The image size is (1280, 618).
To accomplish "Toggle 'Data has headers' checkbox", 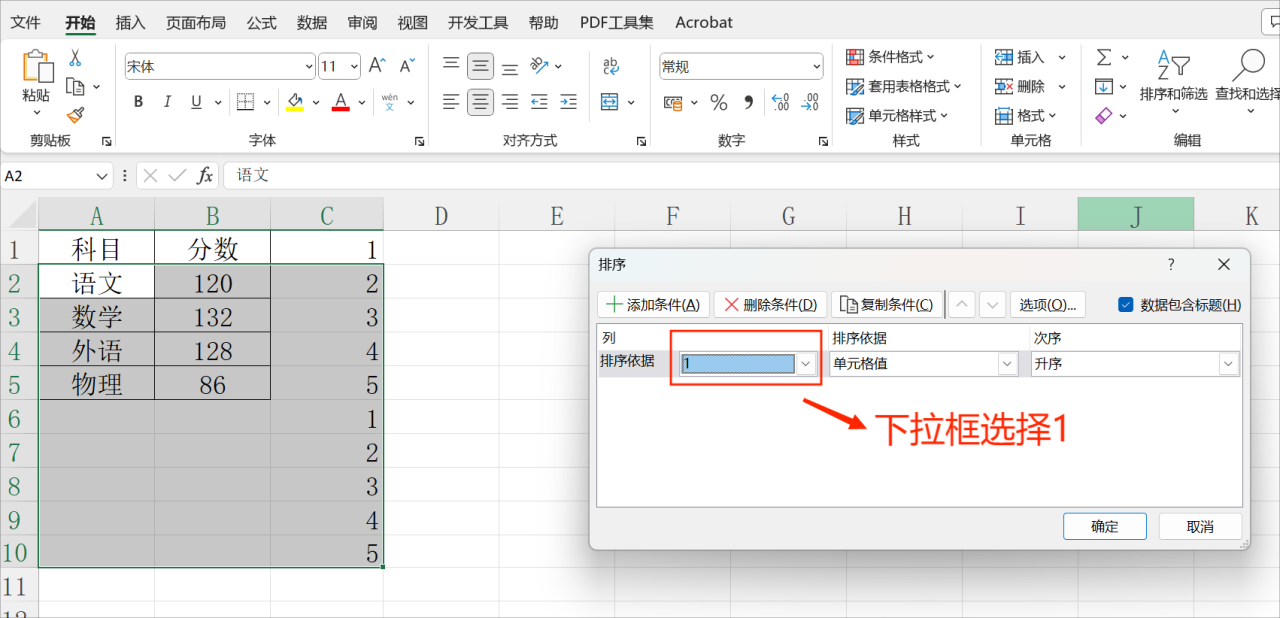I will click(1126, 304).
